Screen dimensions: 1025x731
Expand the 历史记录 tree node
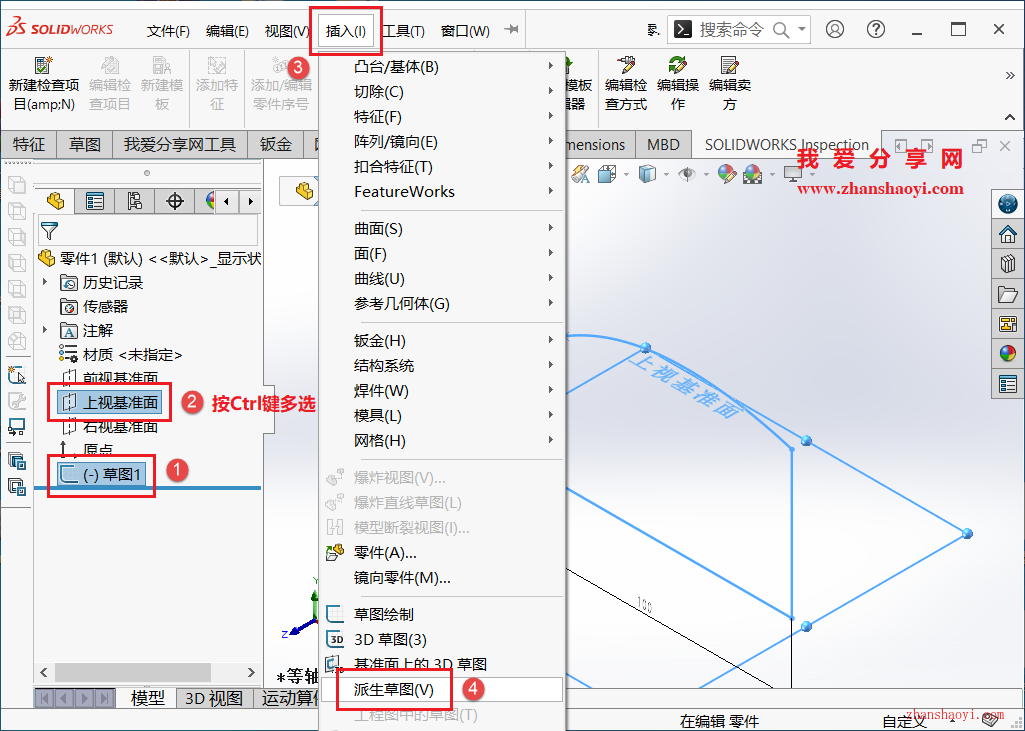point(45,282)
